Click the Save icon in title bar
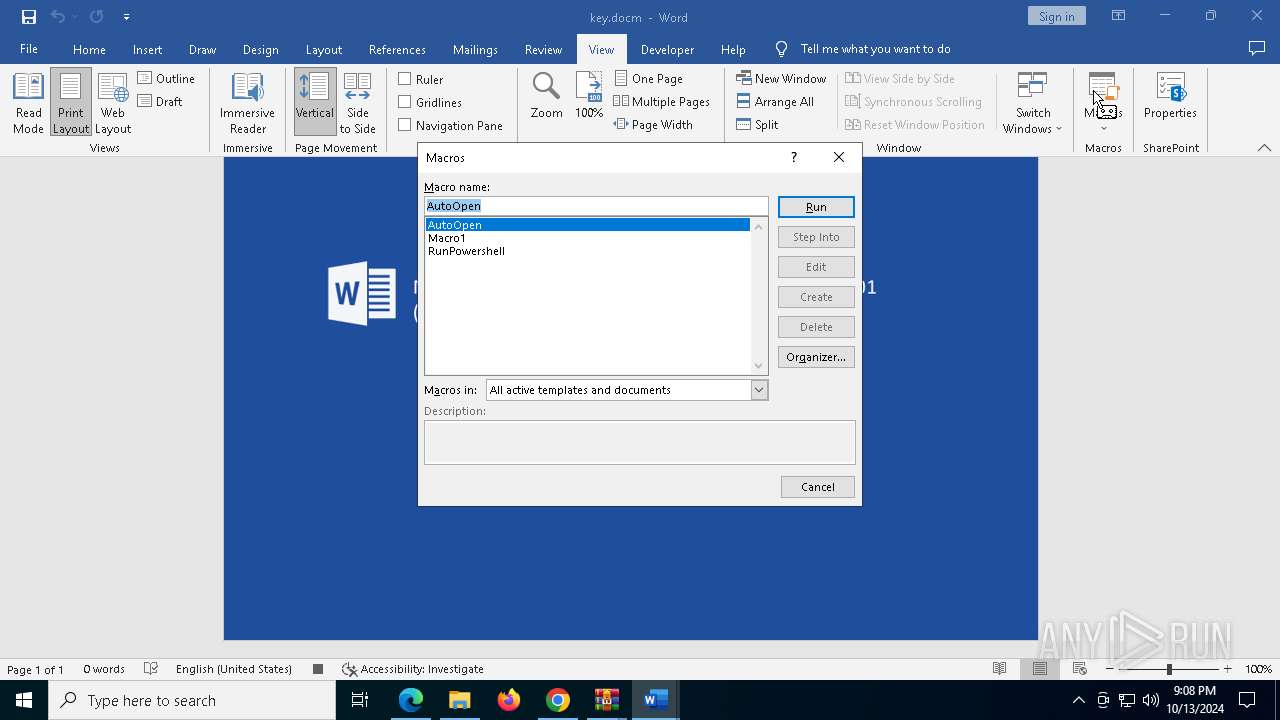1280x720 pixels. coord(29,16)
